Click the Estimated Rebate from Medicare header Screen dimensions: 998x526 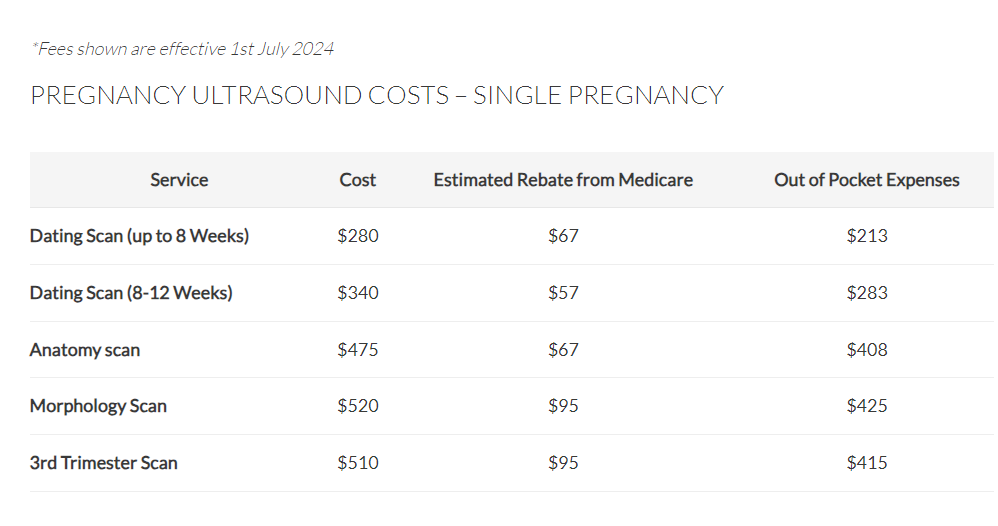point(563,180)
